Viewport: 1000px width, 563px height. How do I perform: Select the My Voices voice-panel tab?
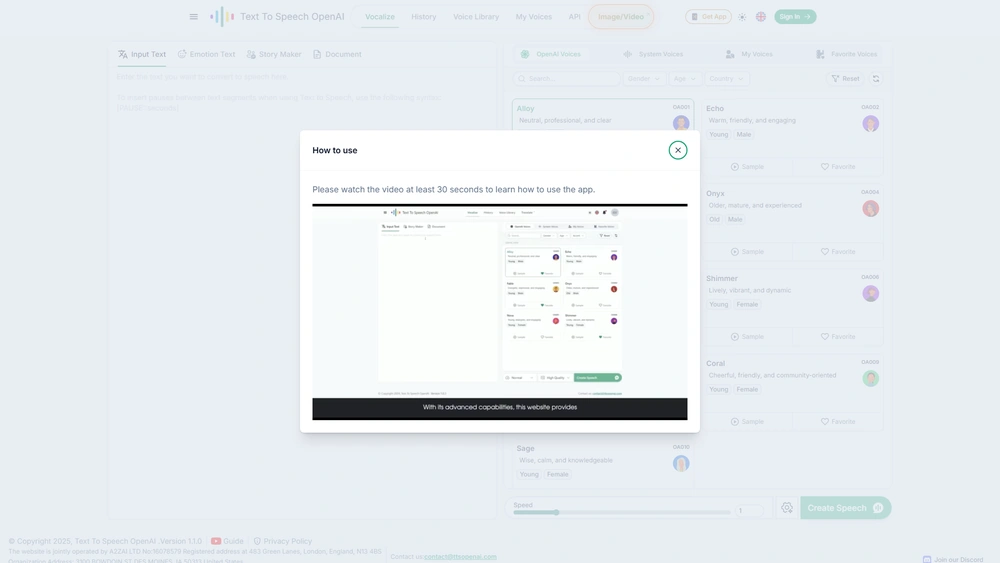click(749, 54)
